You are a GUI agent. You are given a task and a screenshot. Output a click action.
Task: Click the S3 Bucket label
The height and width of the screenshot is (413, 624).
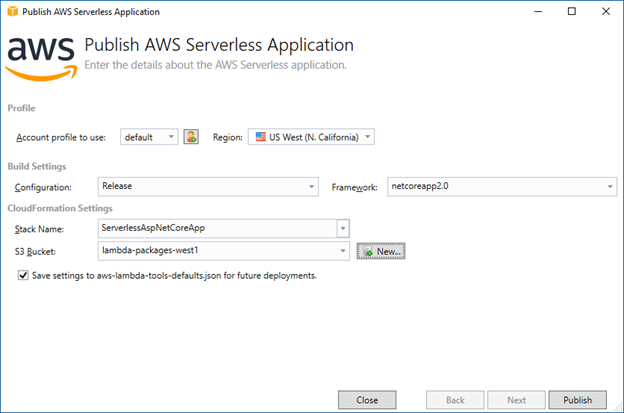[35, 251]
